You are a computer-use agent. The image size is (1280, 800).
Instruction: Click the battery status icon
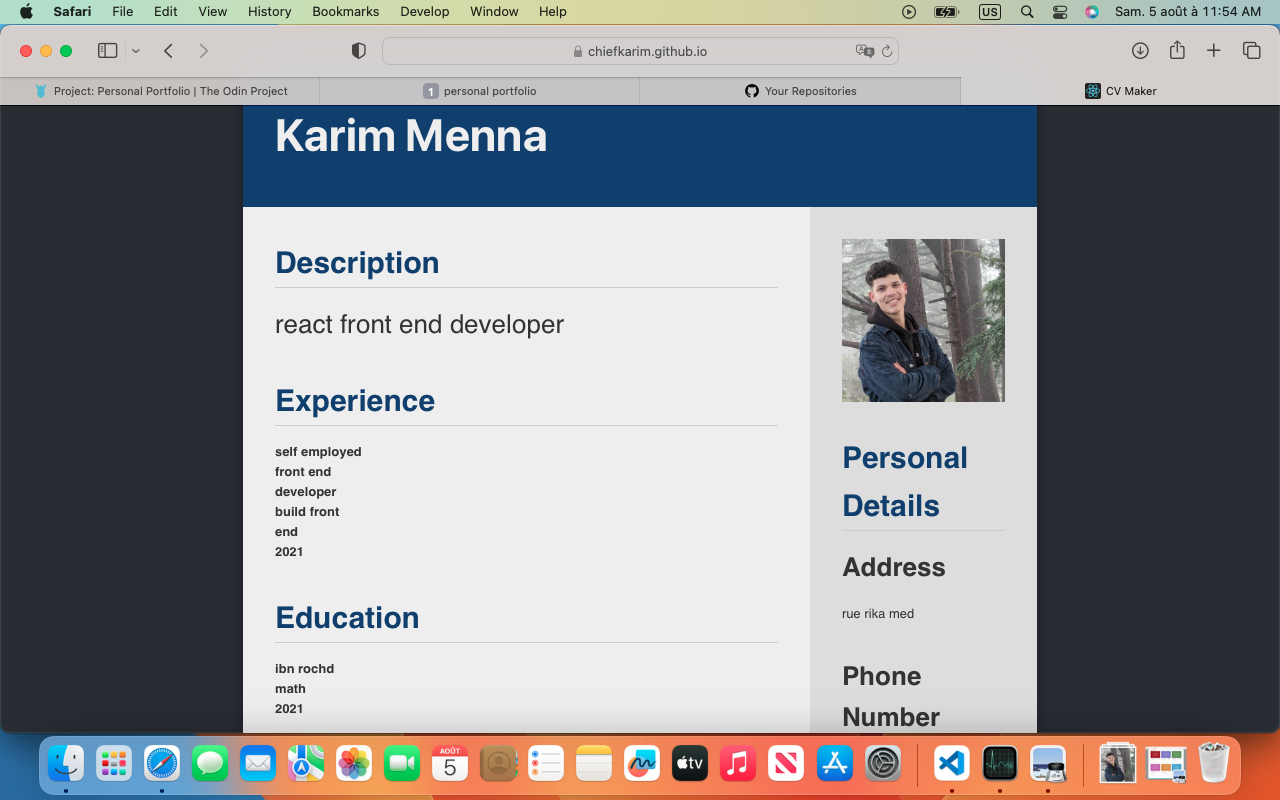[945, 12]
